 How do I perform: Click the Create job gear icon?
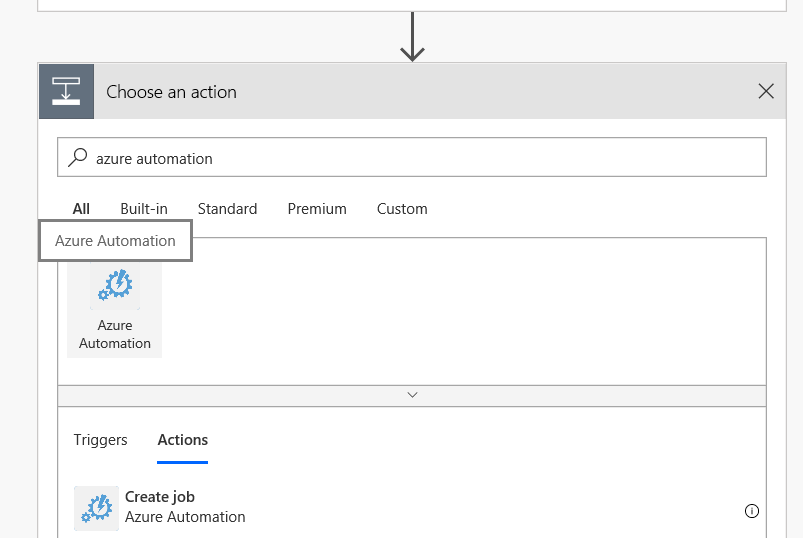(x=96, y=507)
